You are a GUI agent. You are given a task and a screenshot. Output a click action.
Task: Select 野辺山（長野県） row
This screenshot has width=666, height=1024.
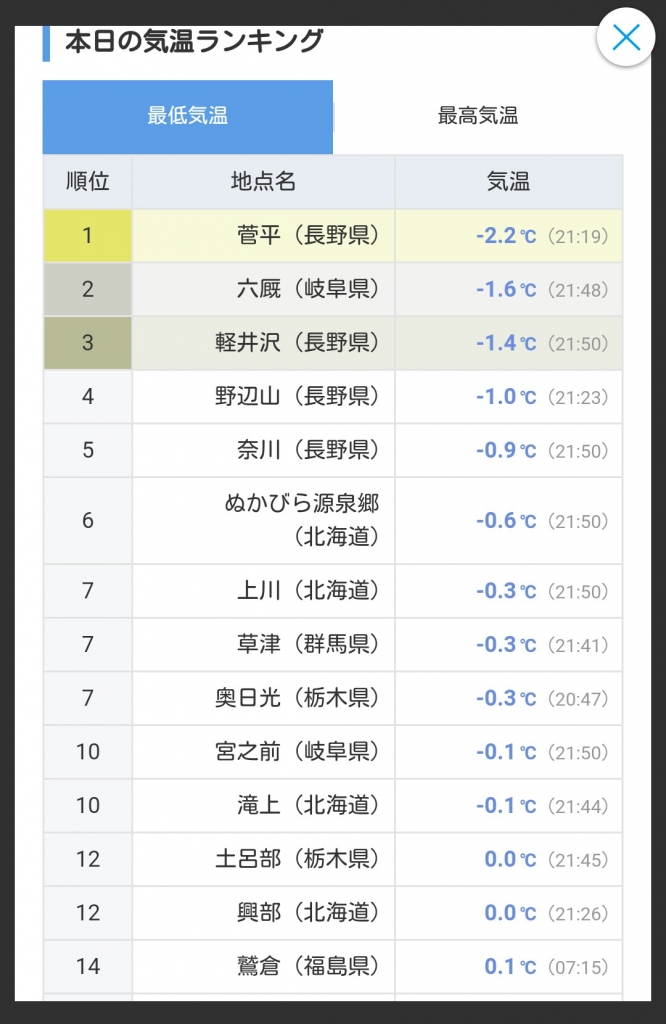point(298,397)
